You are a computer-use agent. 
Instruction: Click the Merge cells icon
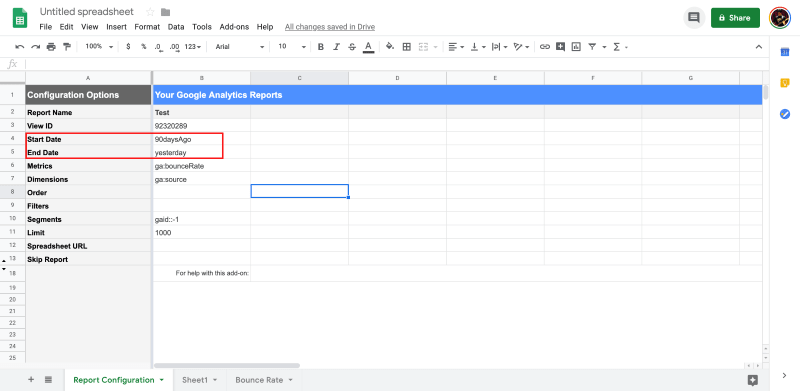423,47
